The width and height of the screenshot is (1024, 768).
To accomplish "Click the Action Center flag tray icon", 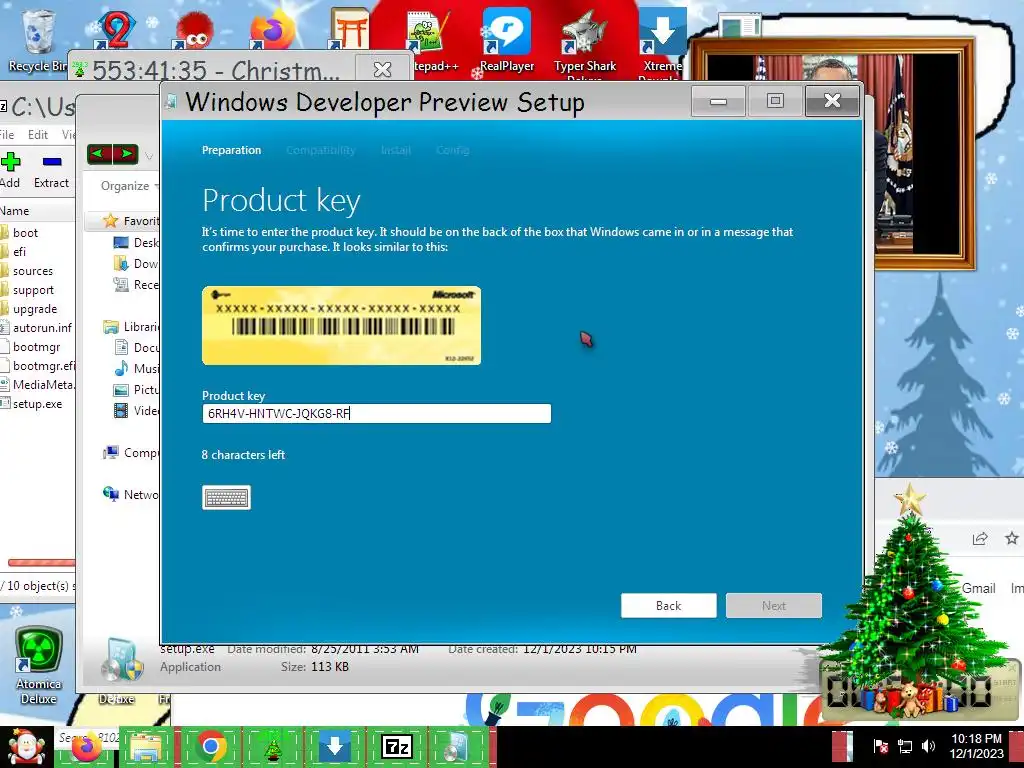I will click(x=880, y=746).
